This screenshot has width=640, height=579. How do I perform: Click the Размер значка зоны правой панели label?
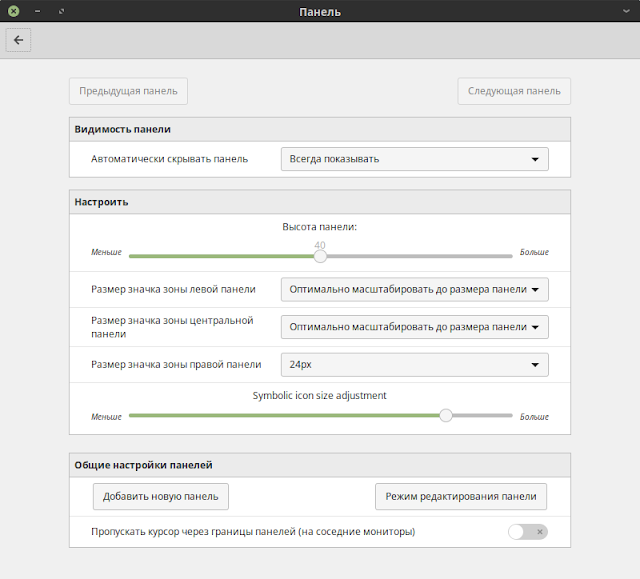(x=176, y=364)
